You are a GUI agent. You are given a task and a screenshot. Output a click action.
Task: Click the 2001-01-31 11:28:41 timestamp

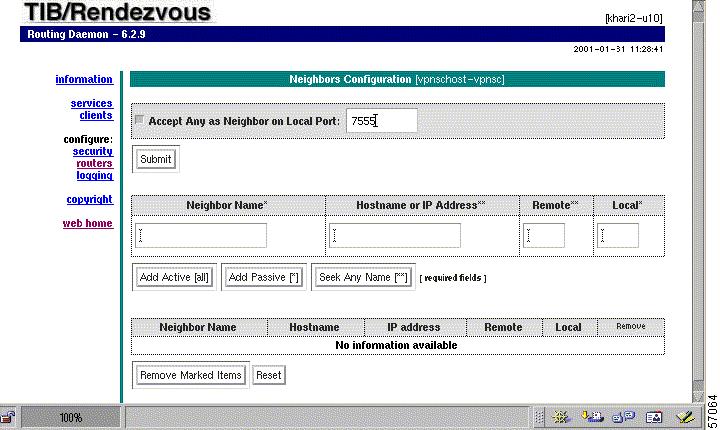click(x=618, y=49)
